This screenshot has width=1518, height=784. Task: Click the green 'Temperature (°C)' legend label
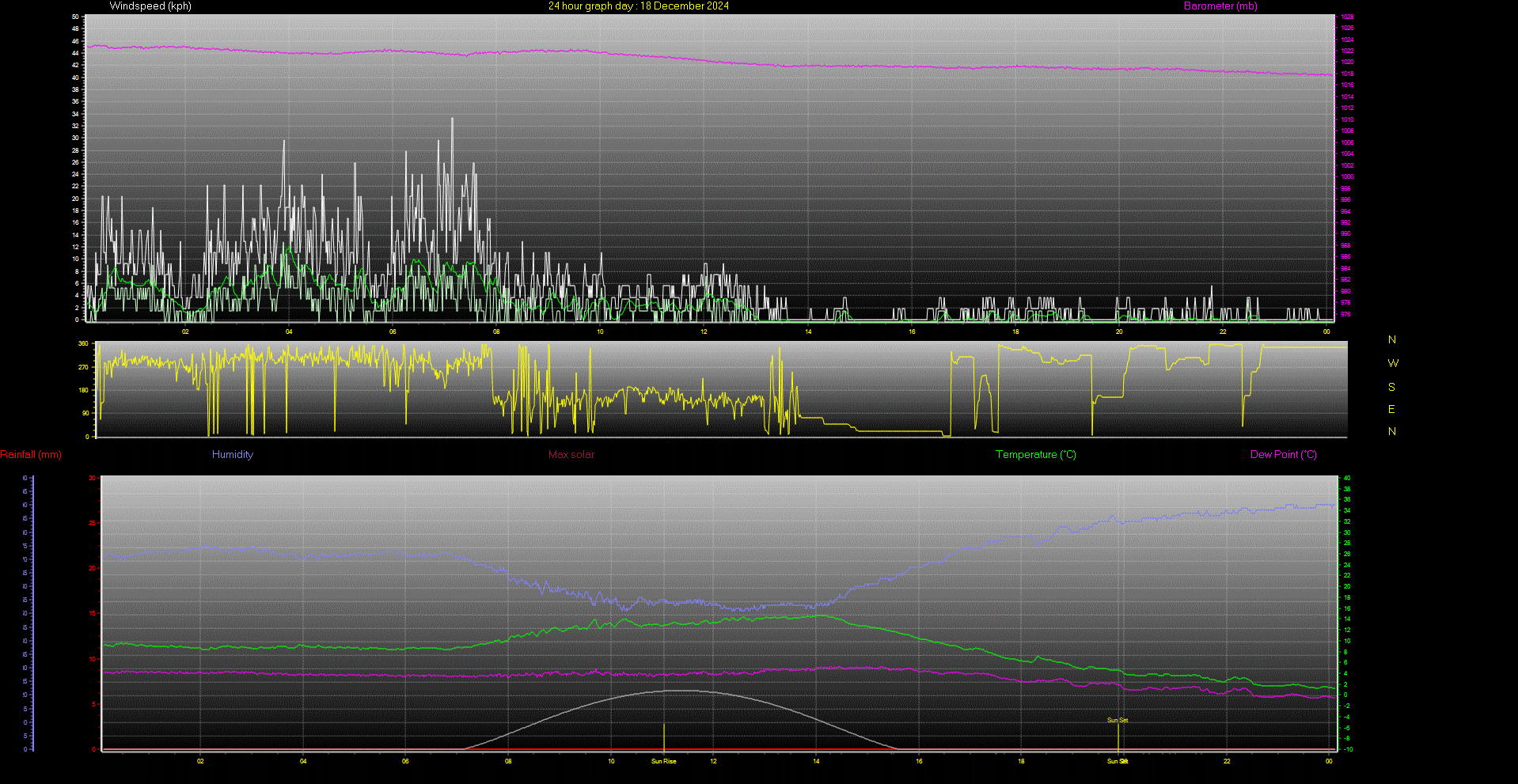pos(1036,455)
